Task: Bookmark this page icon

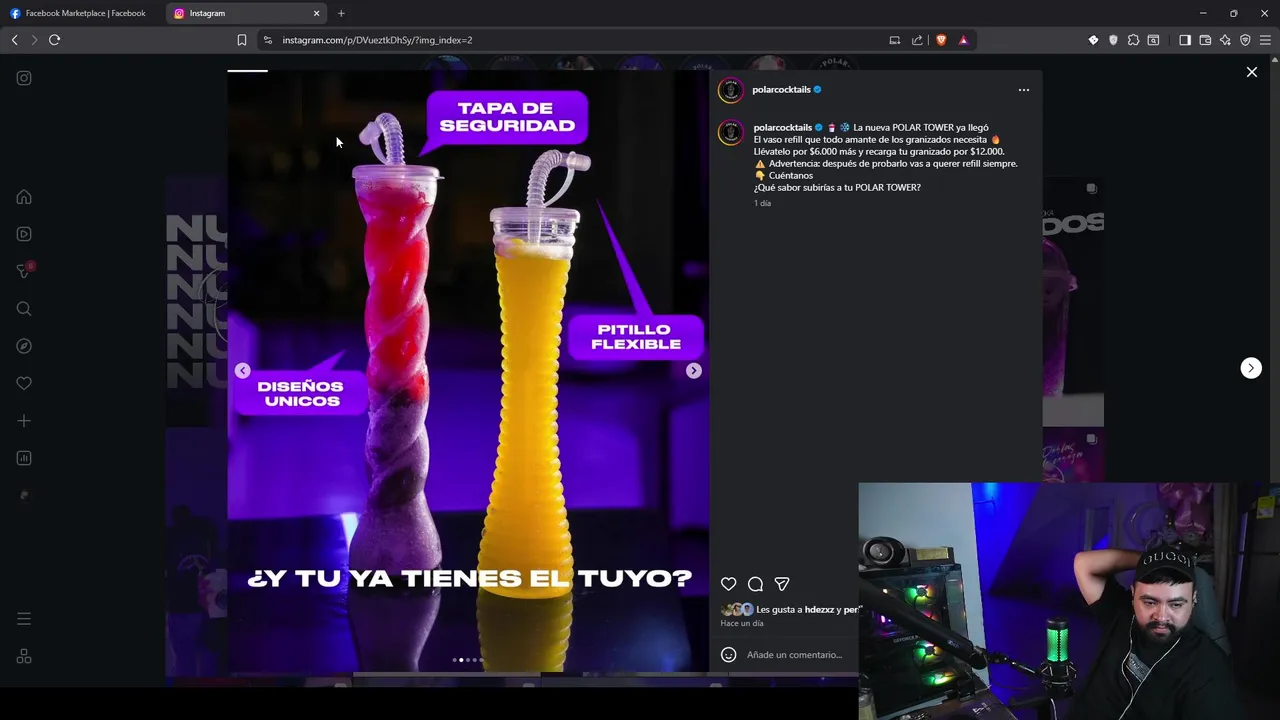Action: tap(241, 40)
